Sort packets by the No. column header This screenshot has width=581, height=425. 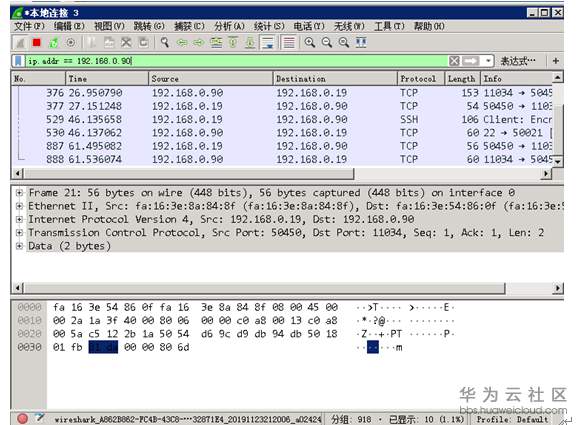[x=39, y=79]
